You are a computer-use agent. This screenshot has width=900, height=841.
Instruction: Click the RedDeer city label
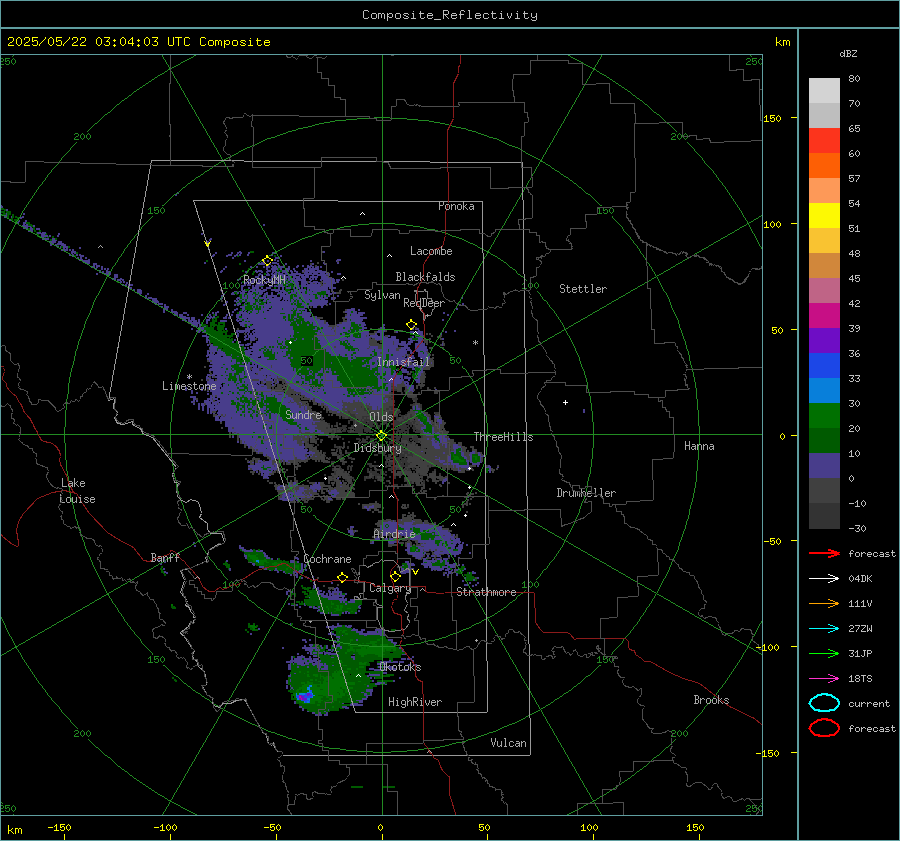tap(424, 303)
